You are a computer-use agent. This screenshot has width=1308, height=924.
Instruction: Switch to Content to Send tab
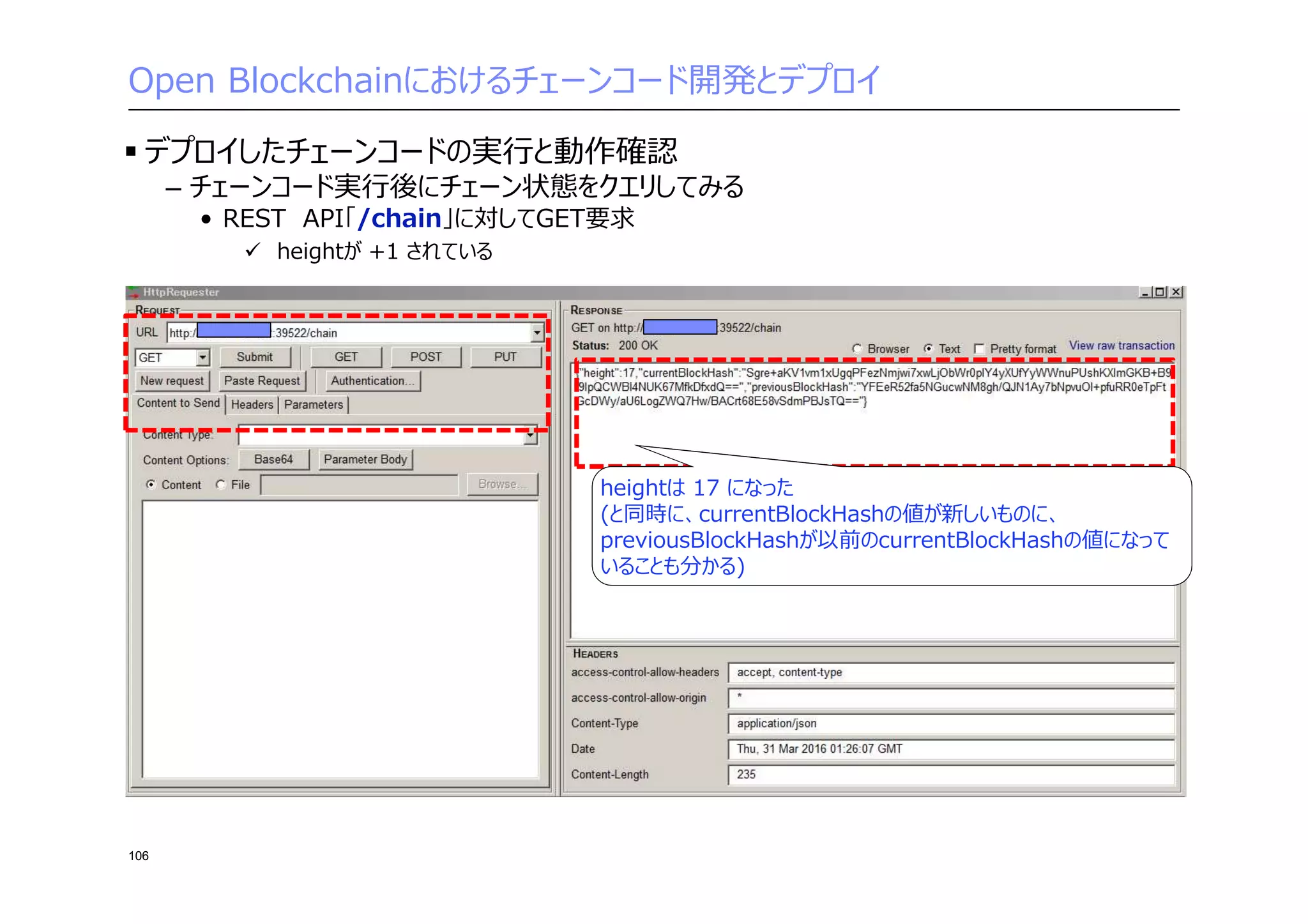tap(178, 403)
